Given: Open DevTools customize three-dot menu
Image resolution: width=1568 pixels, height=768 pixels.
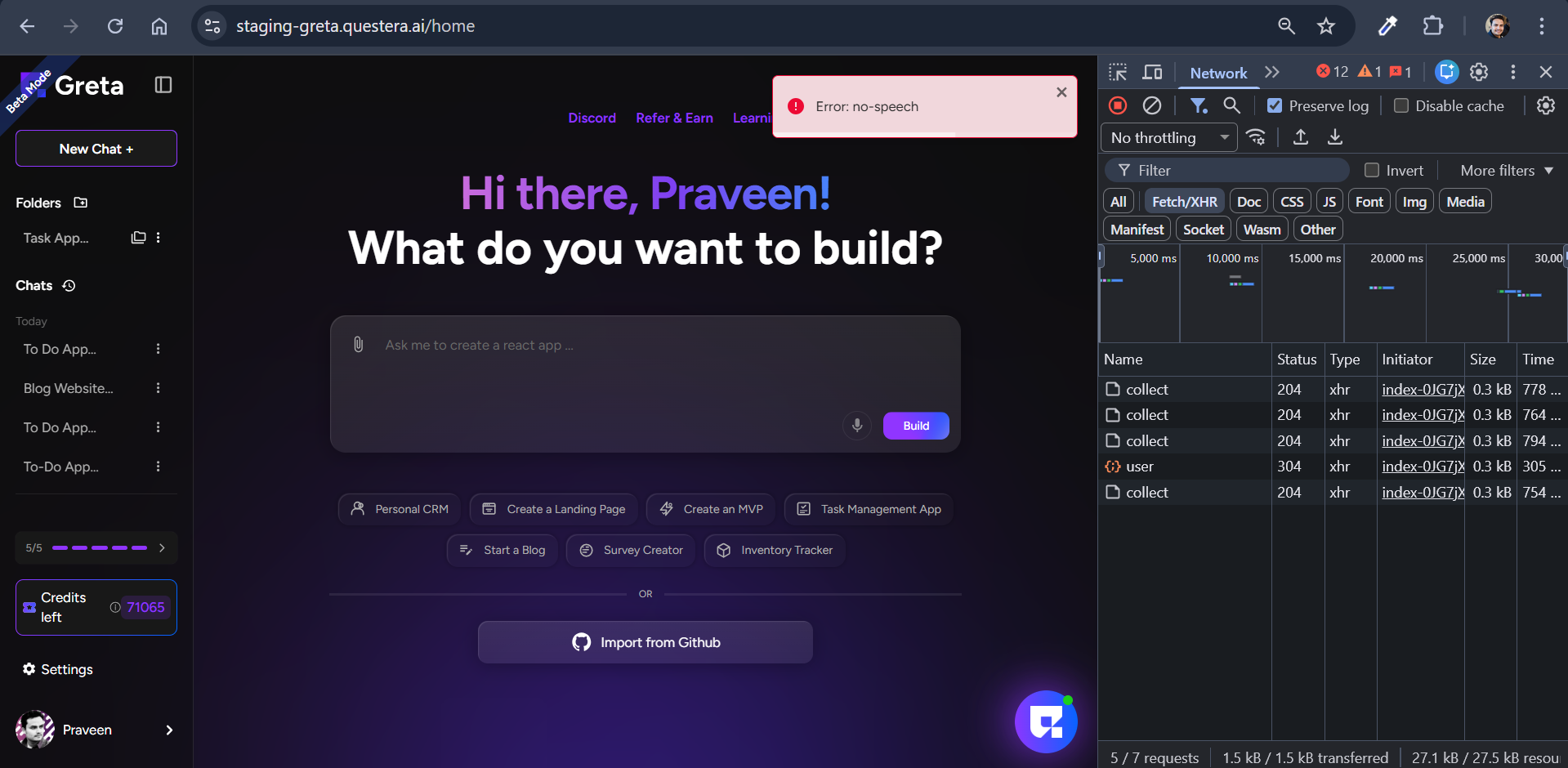Looking at the screenshot, I should pyautogui.click(x=1513, y=72).
